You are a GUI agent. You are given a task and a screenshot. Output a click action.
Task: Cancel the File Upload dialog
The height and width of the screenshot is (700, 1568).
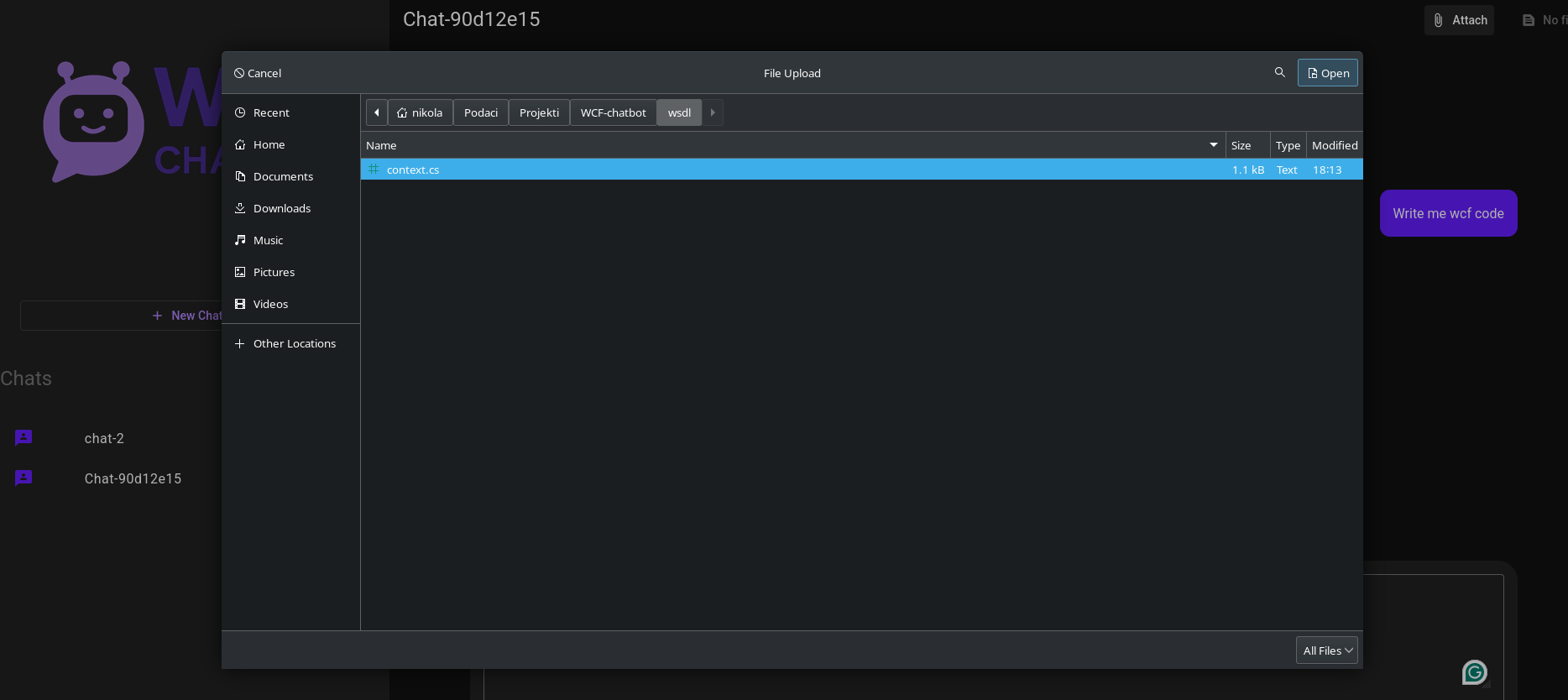pos(258,73)
